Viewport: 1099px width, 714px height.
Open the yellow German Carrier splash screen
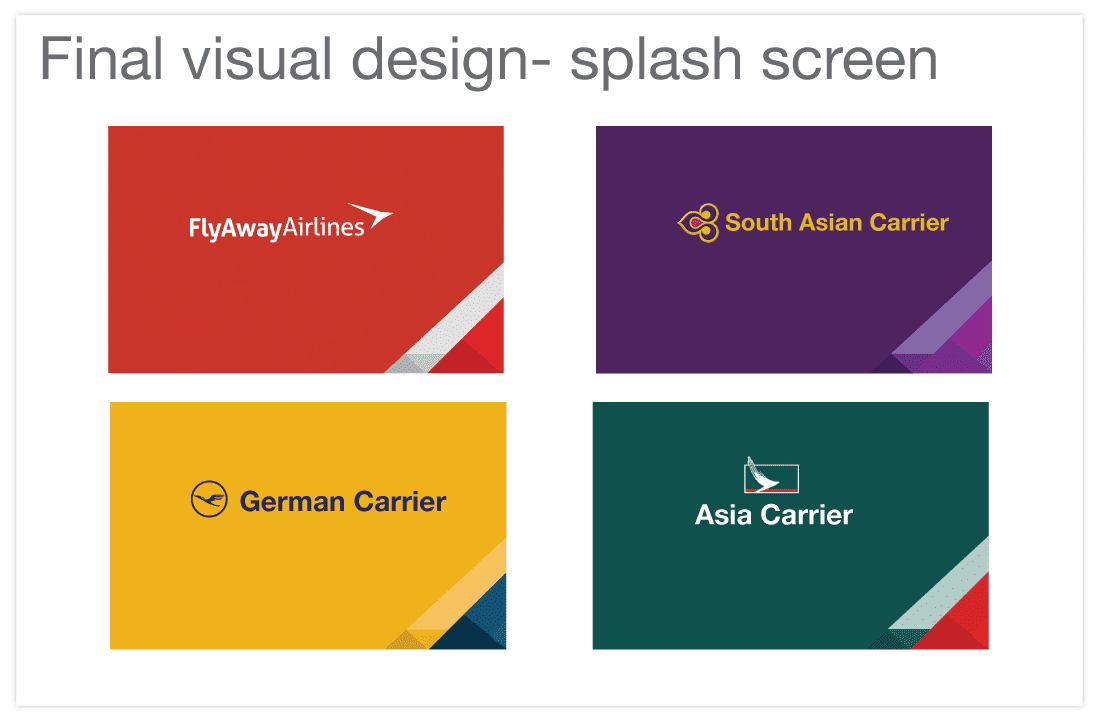coord(308,526)
